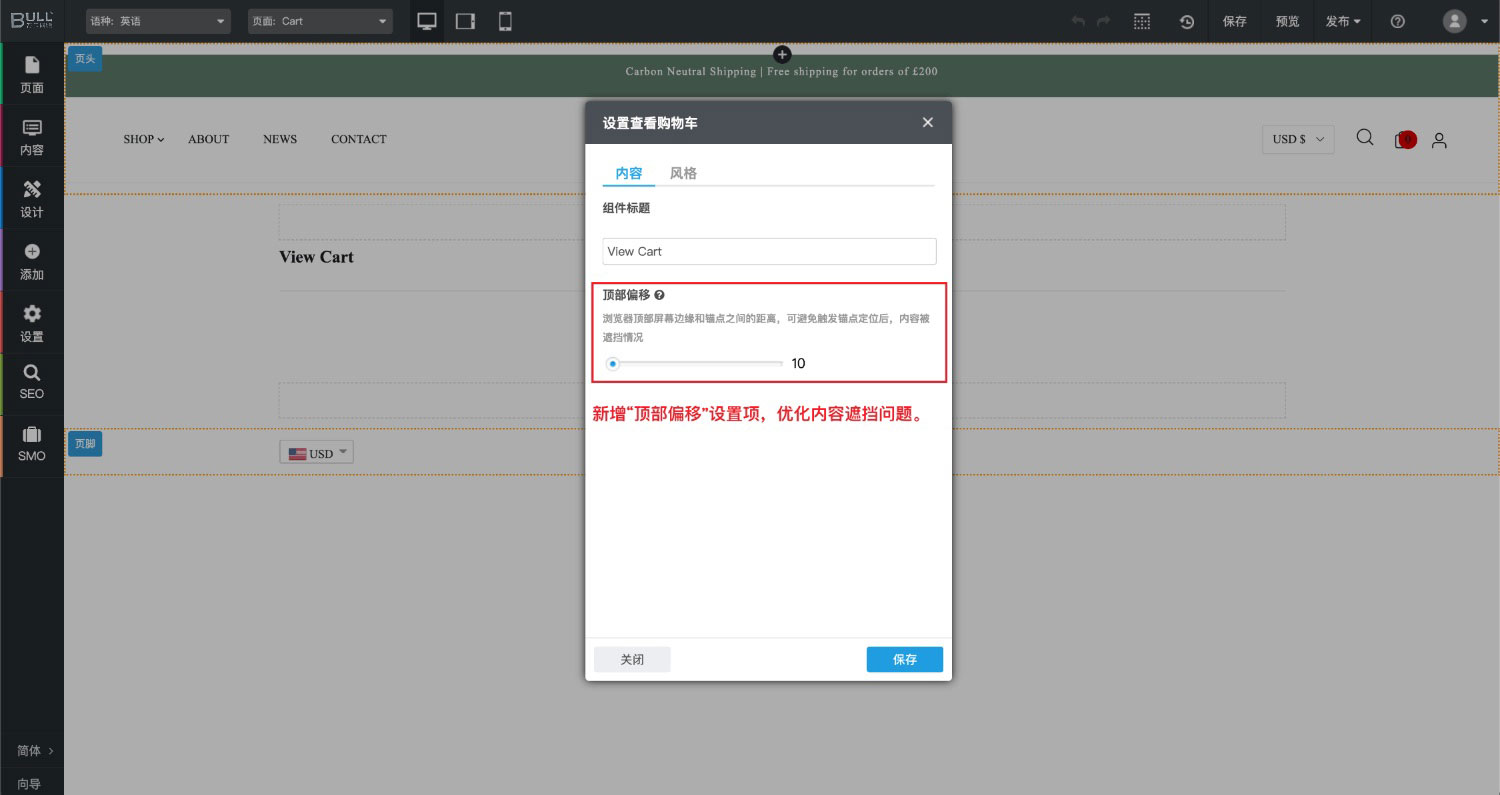Open the 页面 Cart page dropdown
Viewport: 1500px width, 795px height.
[320, 21]
